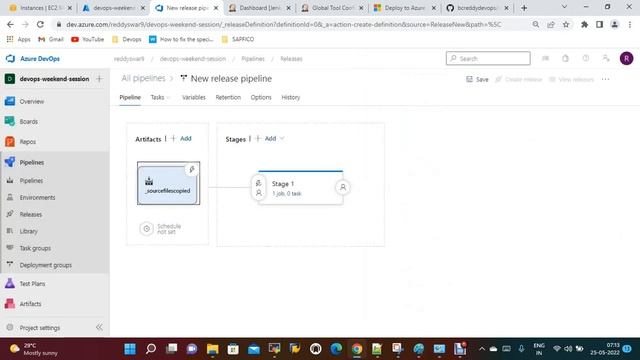Open the help icon in the header
Viewport: 640px width, 360px height.
[586, 58]
